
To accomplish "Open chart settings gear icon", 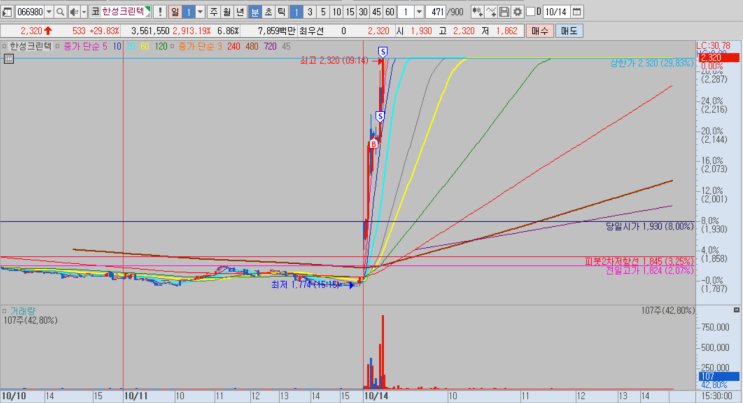I will tap(517, 11).
